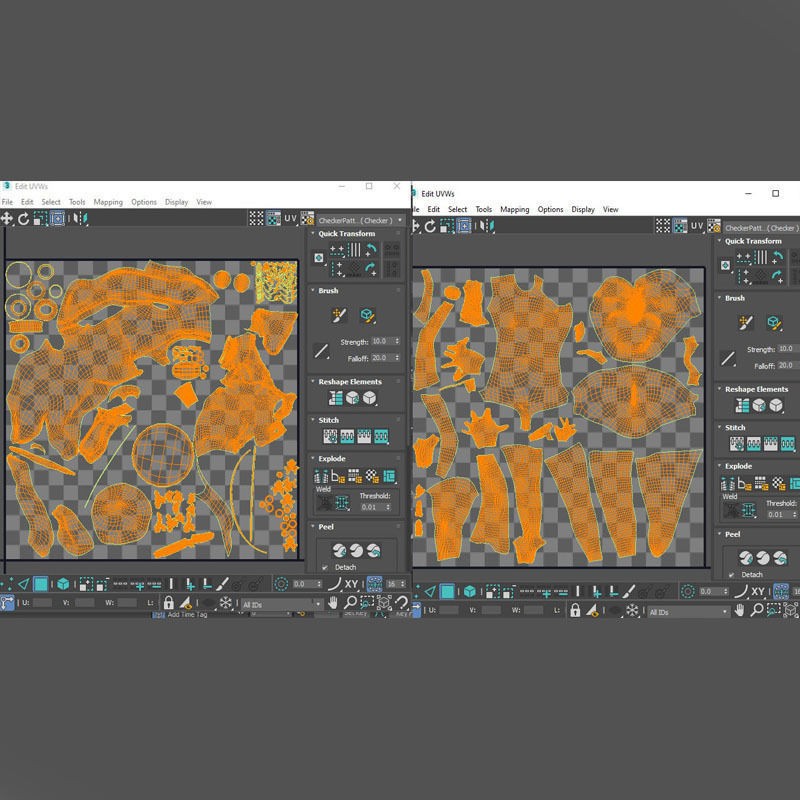The width and height of the screenshot is (800, 800).
Task: Select Move tool in left Edit UVWs window
Action: [7, 219]
